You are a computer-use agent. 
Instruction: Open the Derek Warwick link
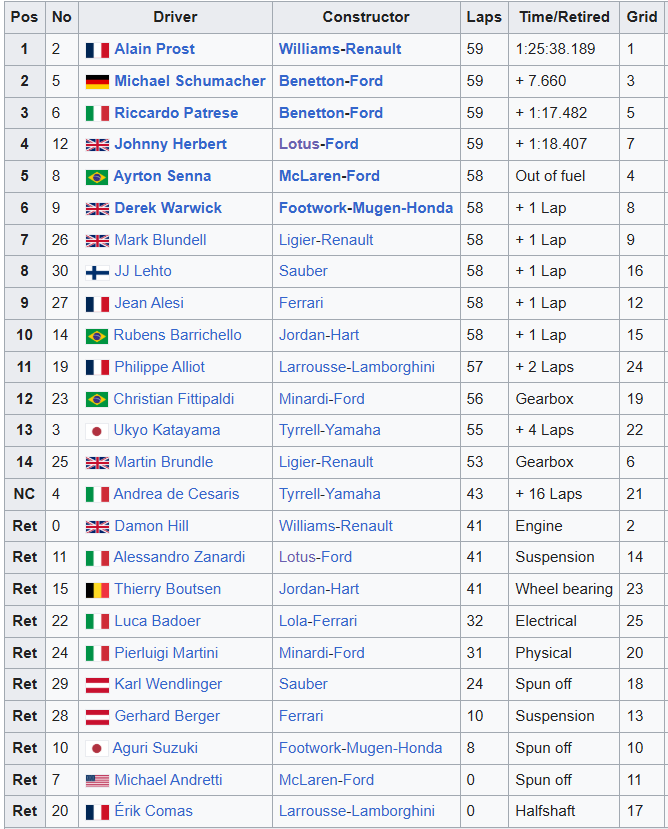[168, 208]
